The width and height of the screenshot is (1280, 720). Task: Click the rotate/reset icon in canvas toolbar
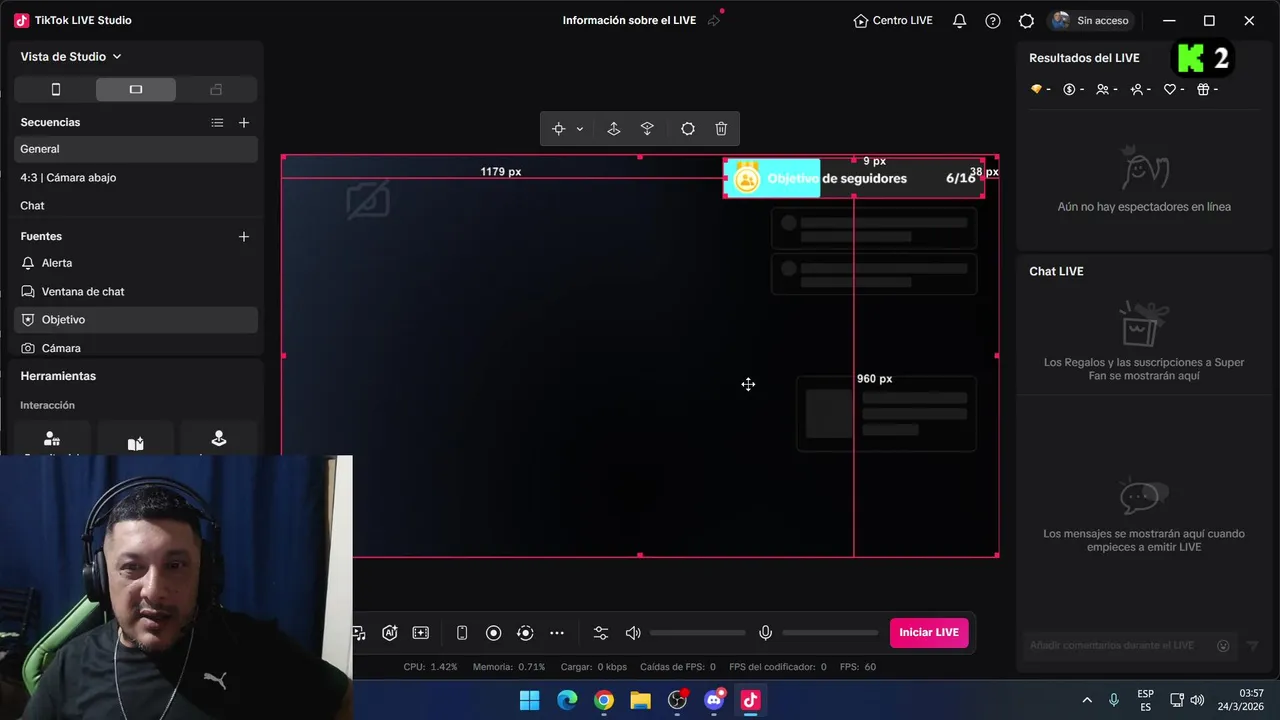688,129
